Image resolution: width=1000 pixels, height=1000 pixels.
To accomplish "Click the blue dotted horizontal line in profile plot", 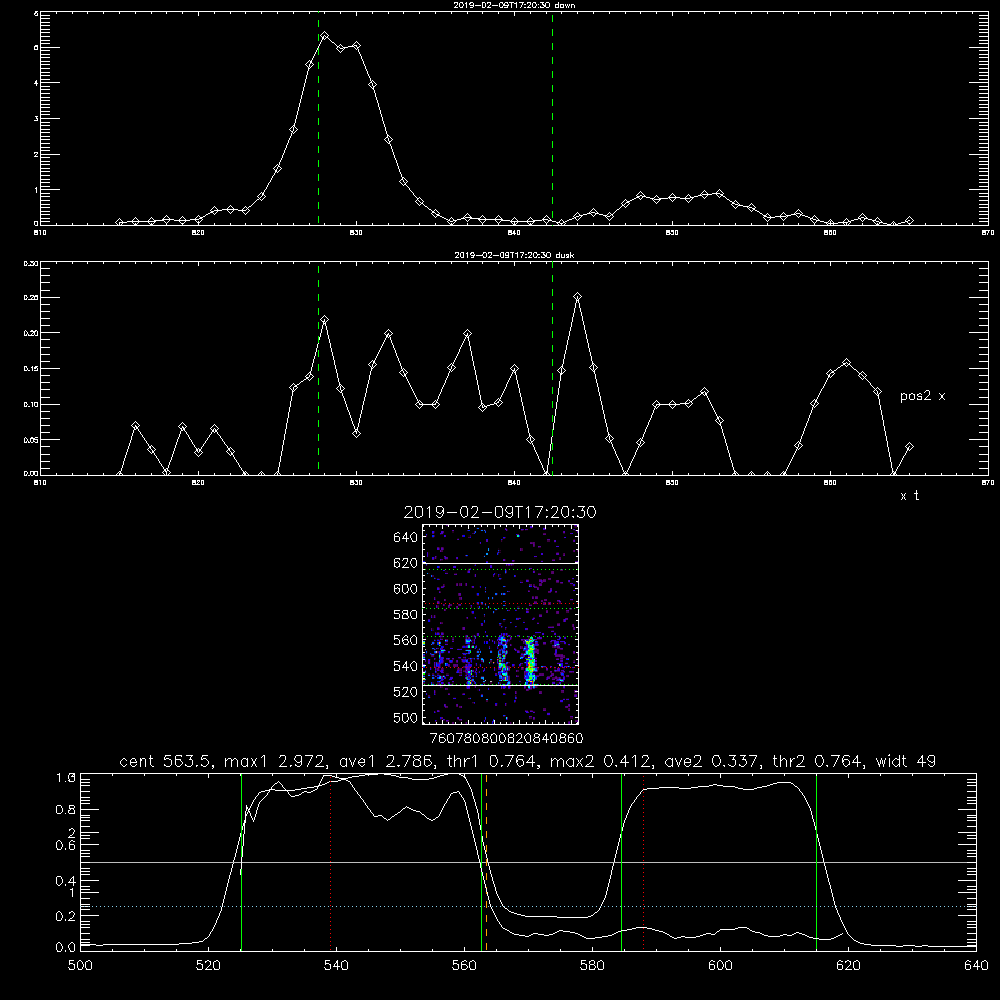I will click(x=528, y=906).
